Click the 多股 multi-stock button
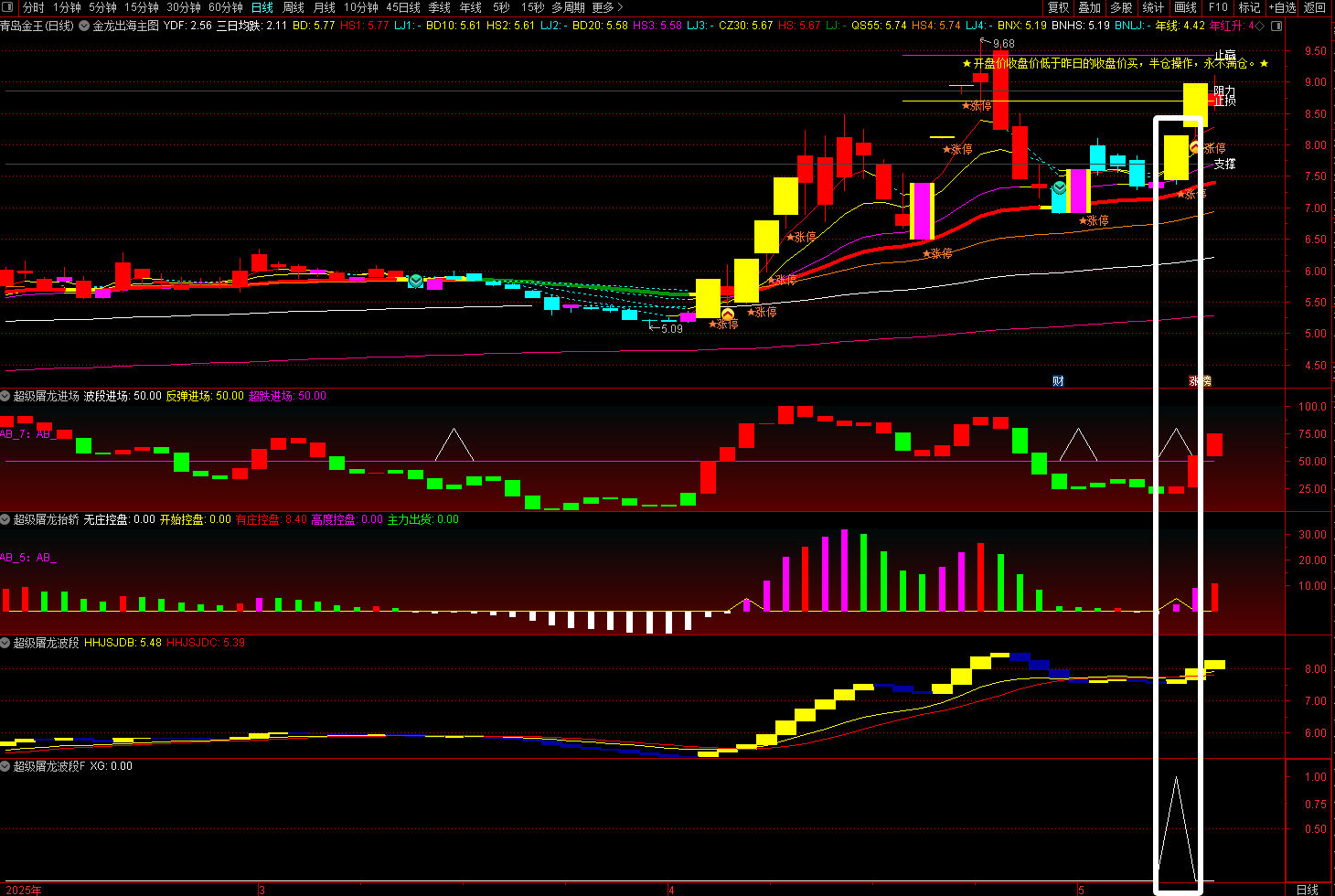Viewport: 1335px width, 896px height. [1121, 7]
